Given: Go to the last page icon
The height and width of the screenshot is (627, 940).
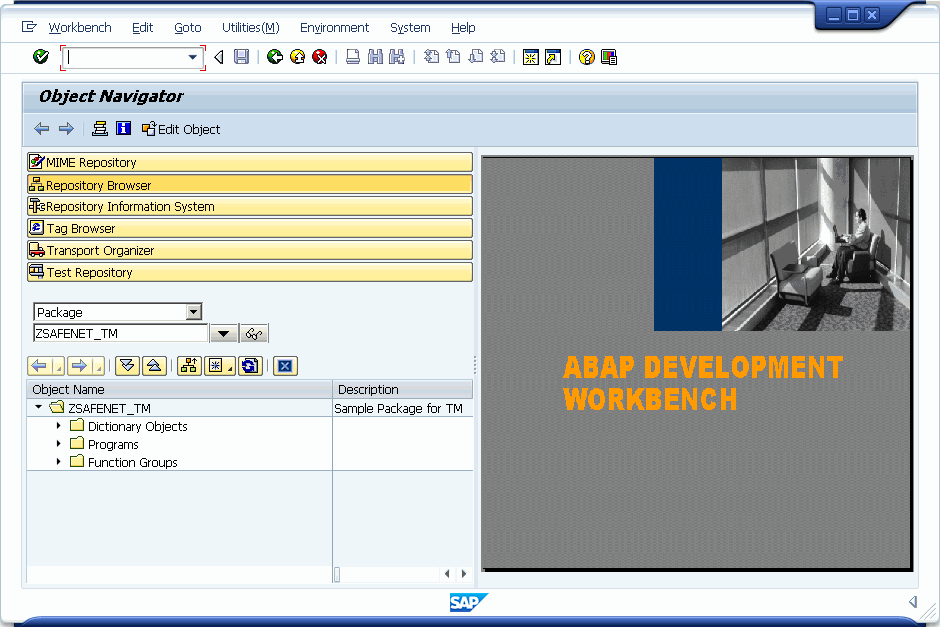Looking at the screenshot, I should 498,57.
